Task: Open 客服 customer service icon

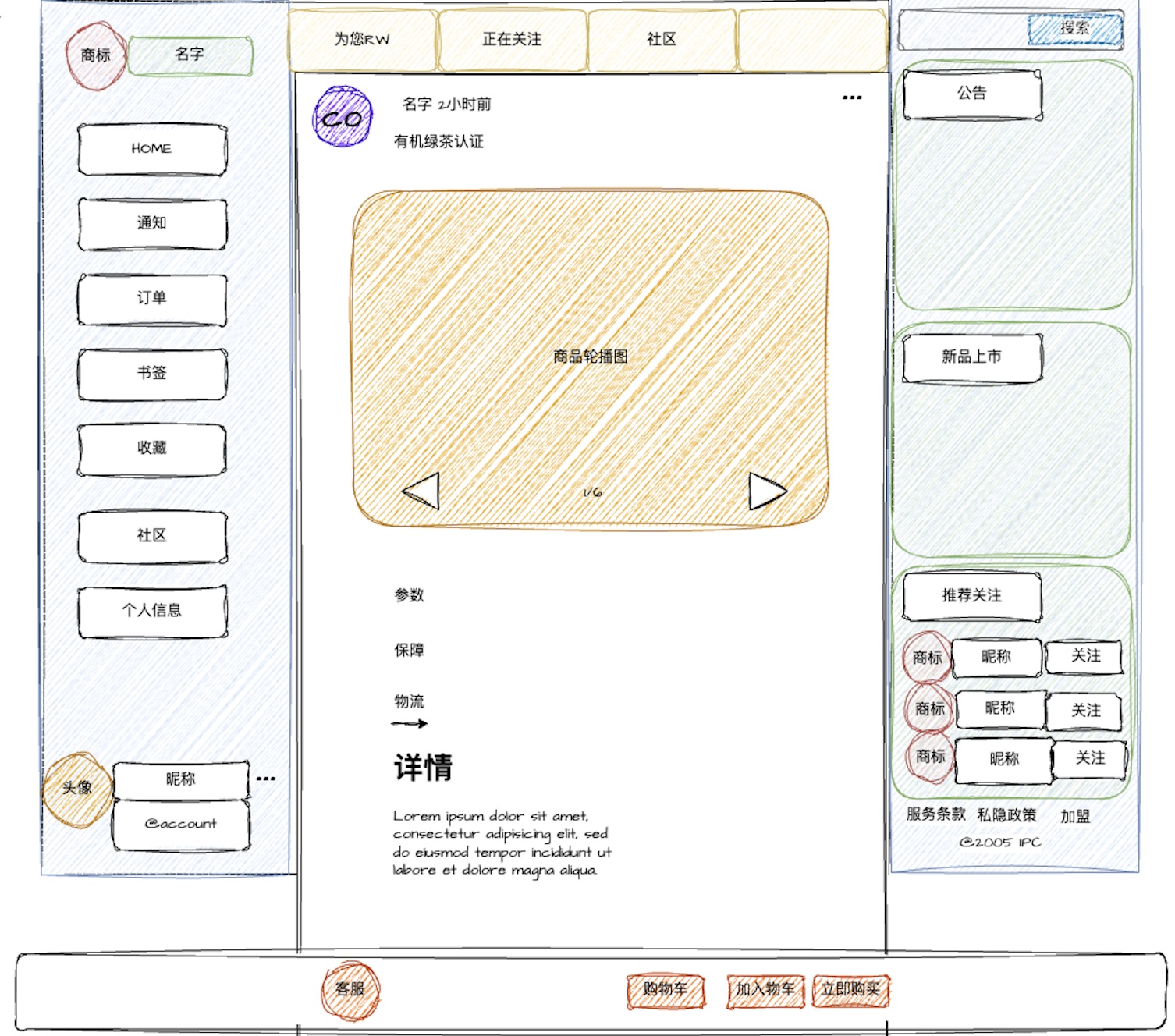Action: pos(350,990)
